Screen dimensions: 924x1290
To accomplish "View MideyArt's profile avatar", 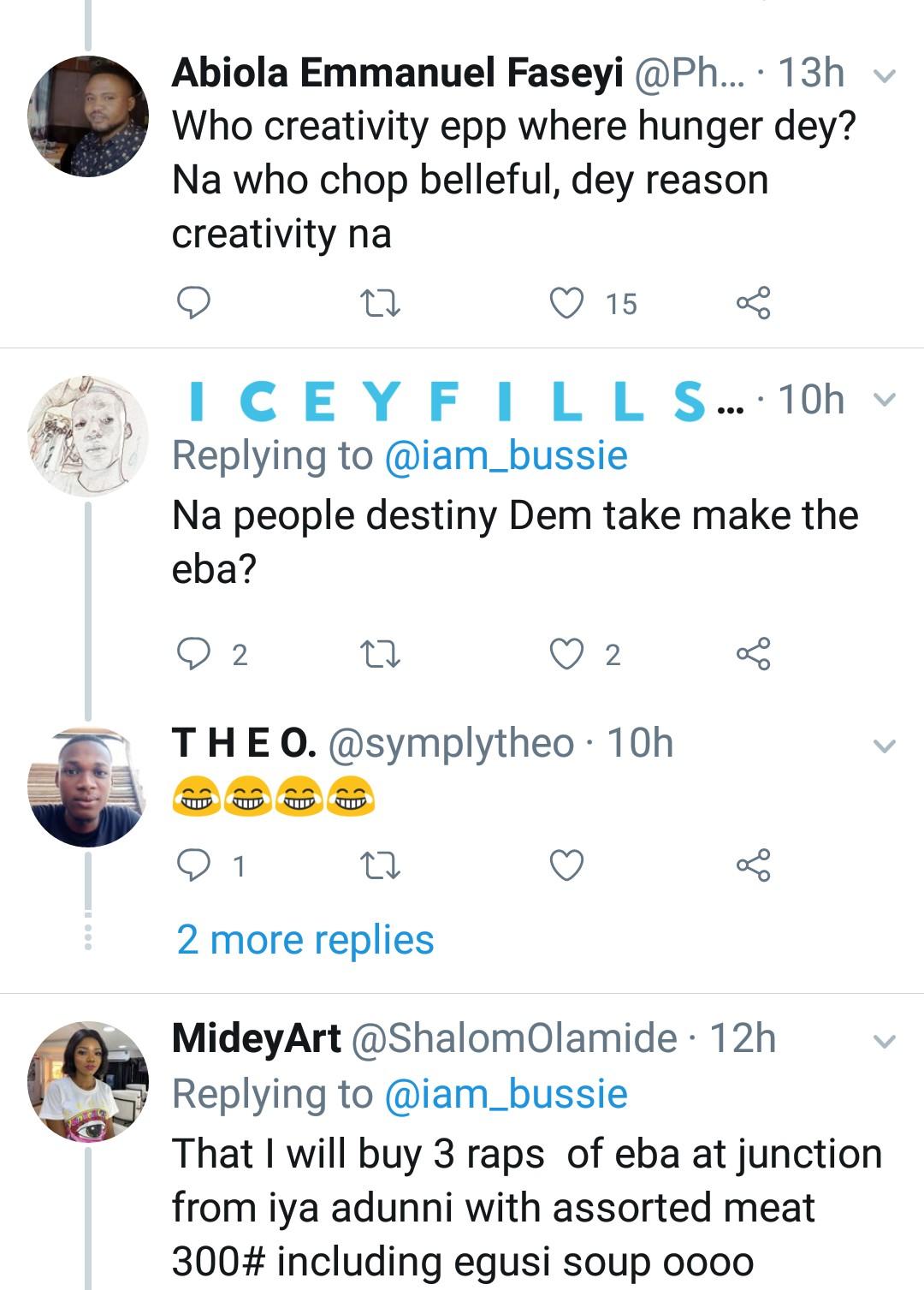I will point(88,1081).
